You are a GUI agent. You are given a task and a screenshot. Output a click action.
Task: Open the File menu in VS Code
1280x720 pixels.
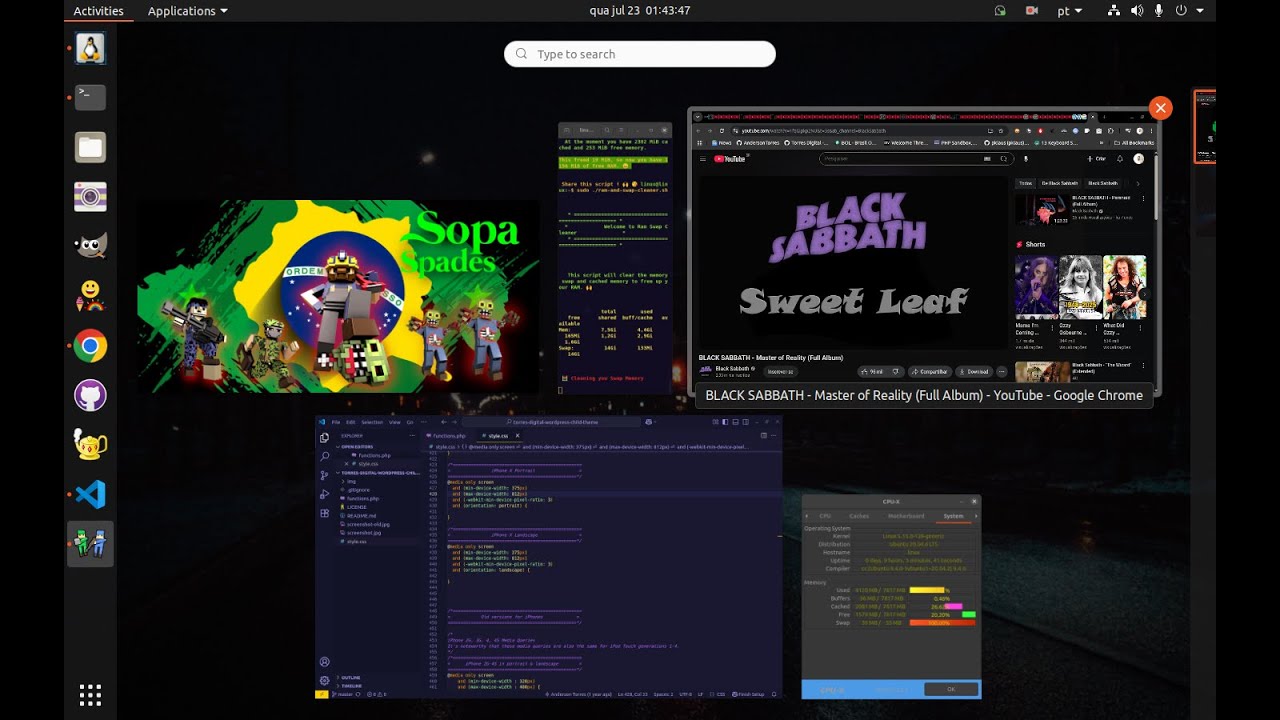tap(336, 422)
